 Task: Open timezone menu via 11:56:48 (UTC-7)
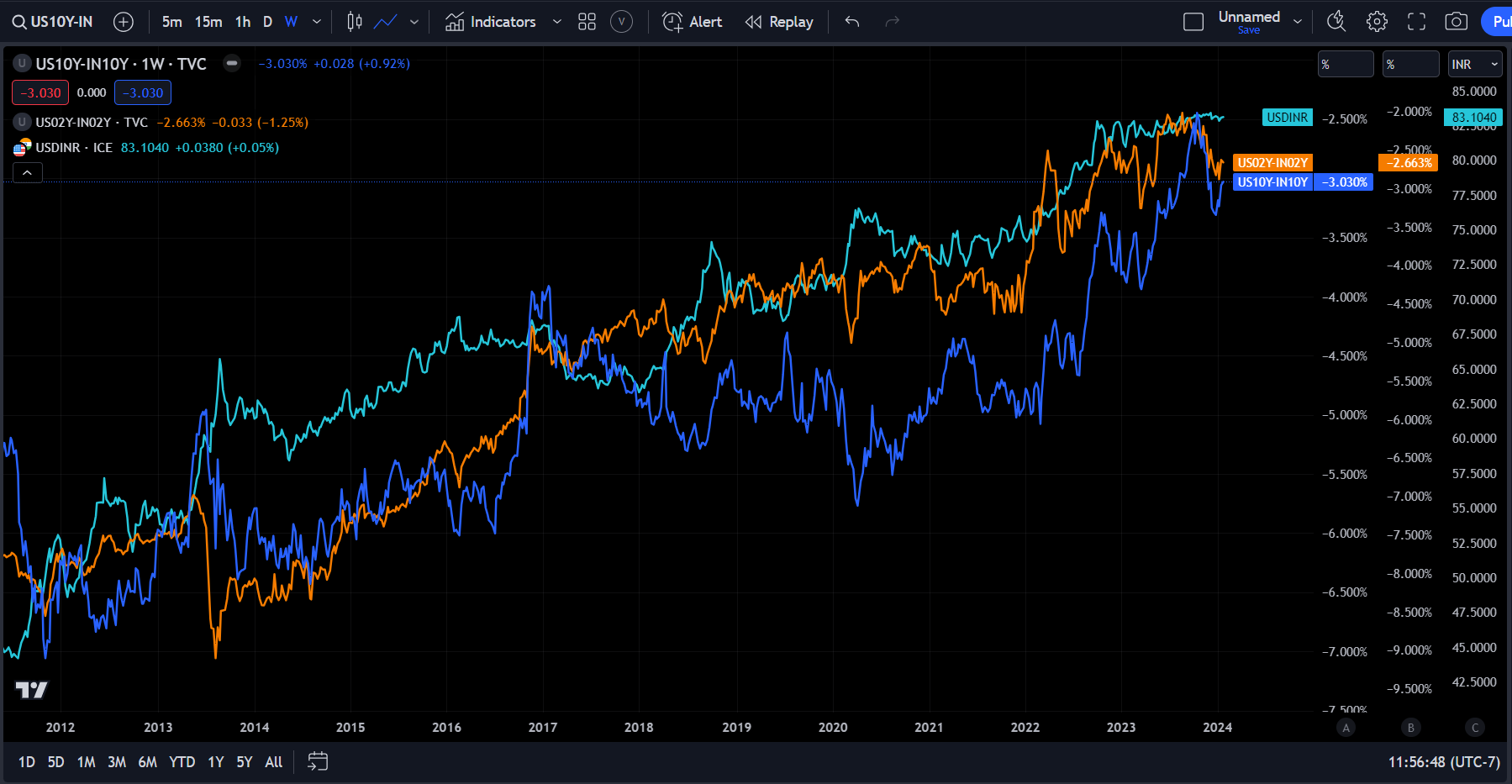(x=1444, y=762)
